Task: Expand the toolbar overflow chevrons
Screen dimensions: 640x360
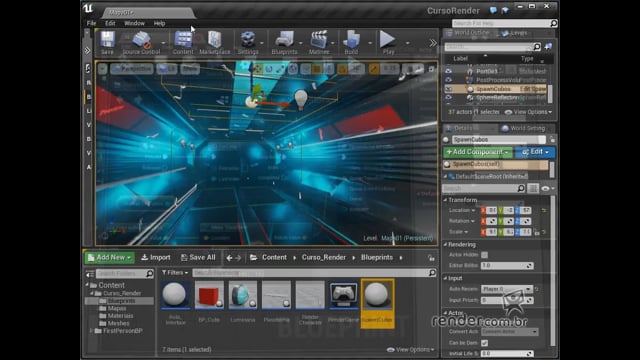Action: tap(433, 42)
